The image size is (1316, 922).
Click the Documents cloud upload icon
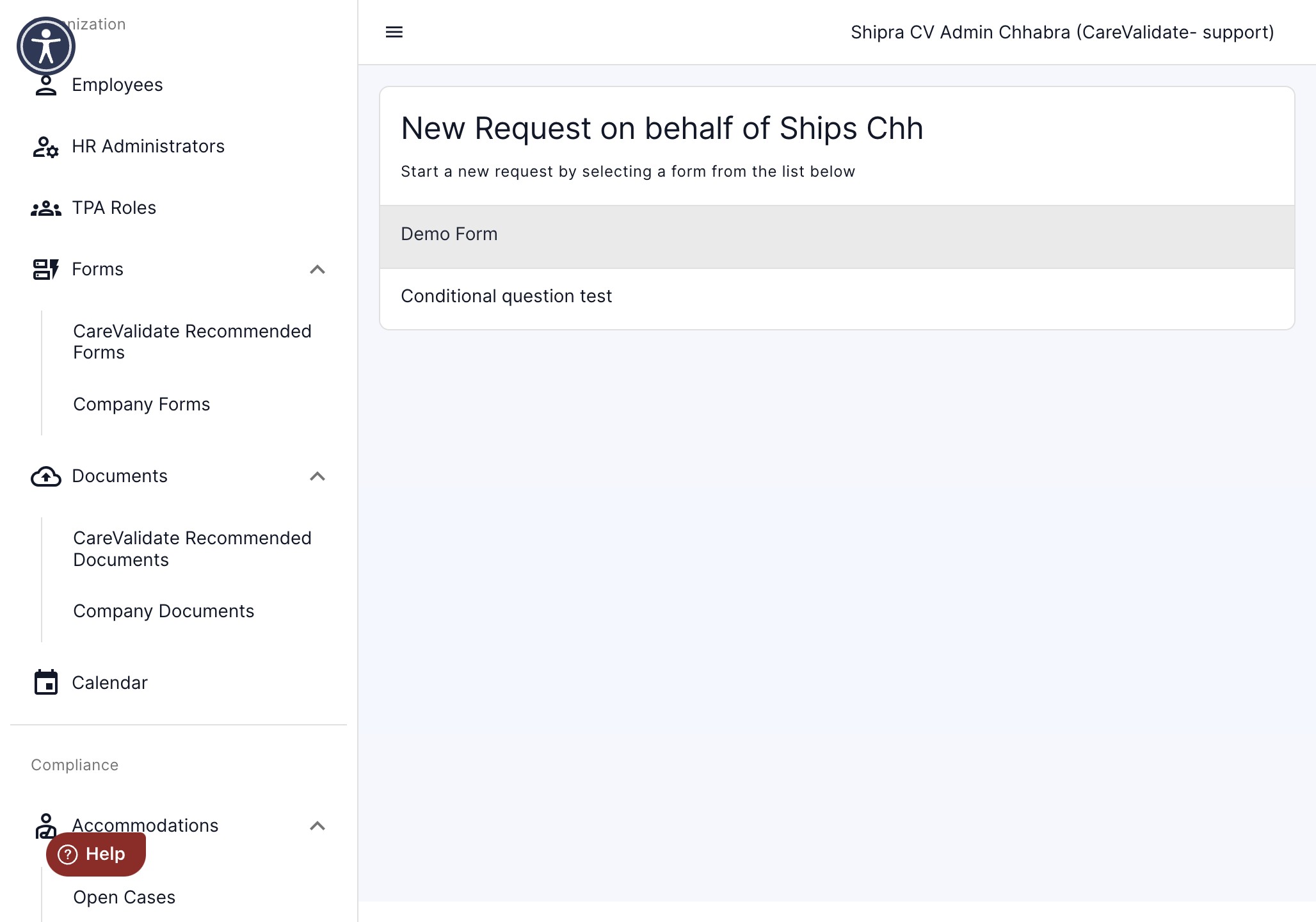point(45,476)
